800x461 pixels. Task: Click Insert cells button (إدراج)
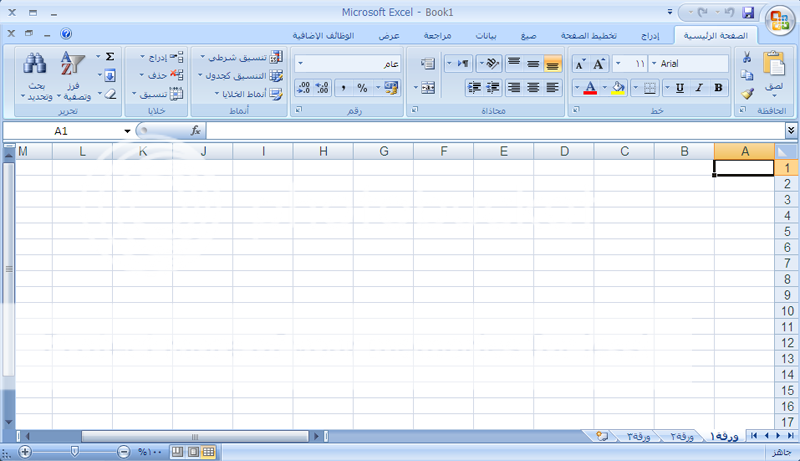161,57
